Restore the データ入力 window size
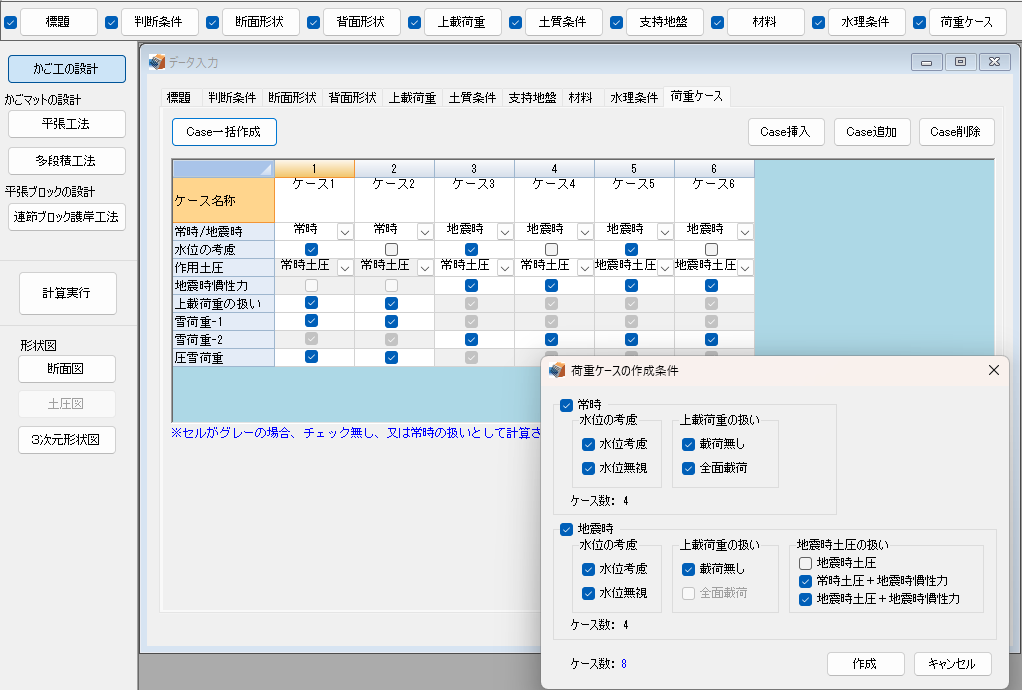The image size is (1022, 690). [960, 62]
